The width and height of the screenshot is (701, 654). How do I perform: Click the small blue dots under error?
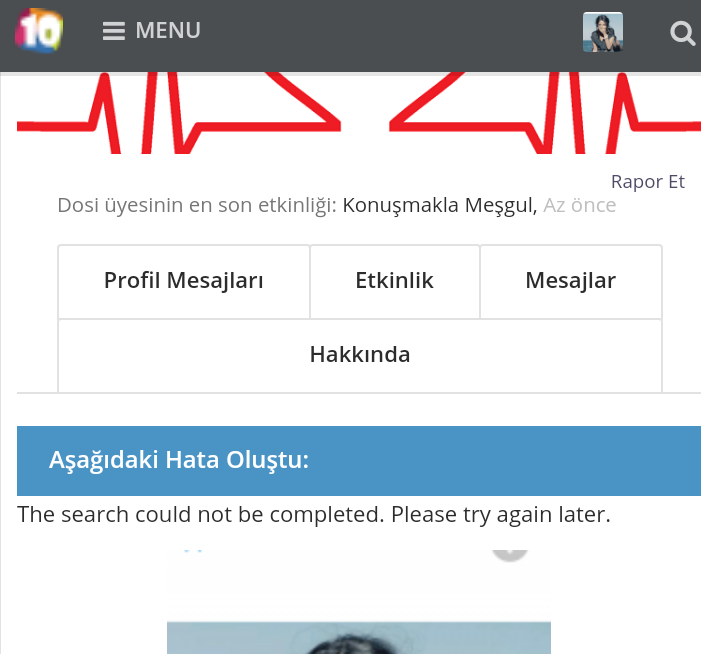(193, 551)
